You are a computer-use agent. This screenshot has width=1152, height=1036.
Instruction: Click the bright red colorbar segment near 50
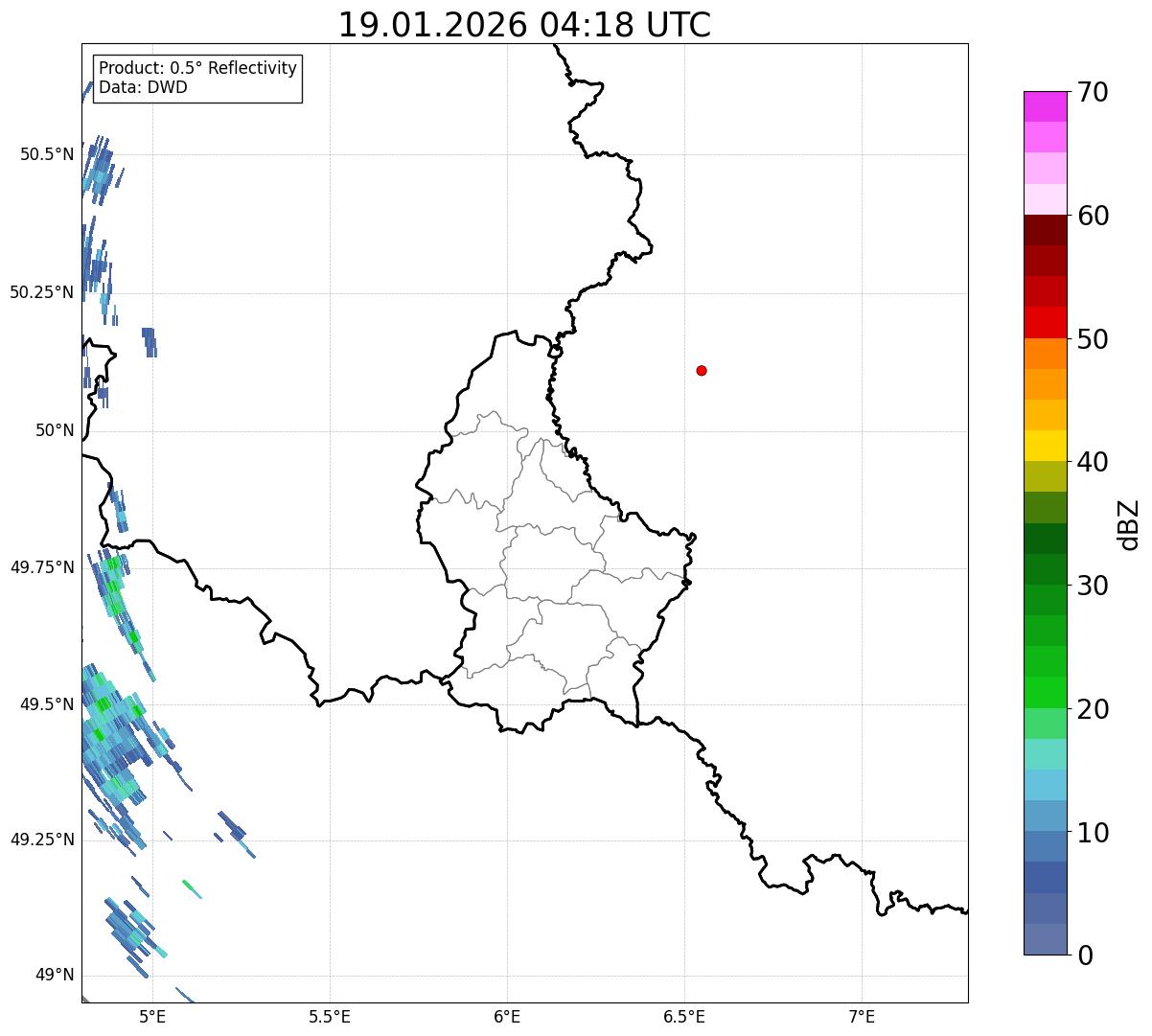click(1045, 322)
